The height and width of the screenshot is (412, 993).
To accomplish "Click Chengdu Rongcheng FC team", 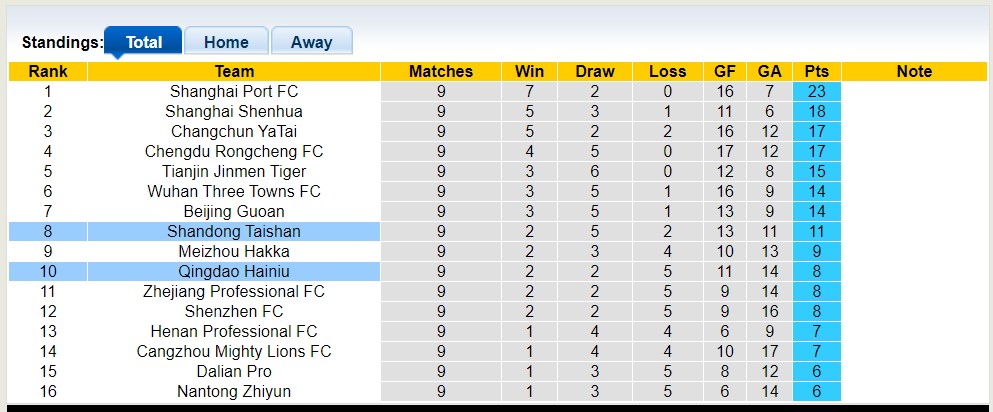I will tap(234, 151).
